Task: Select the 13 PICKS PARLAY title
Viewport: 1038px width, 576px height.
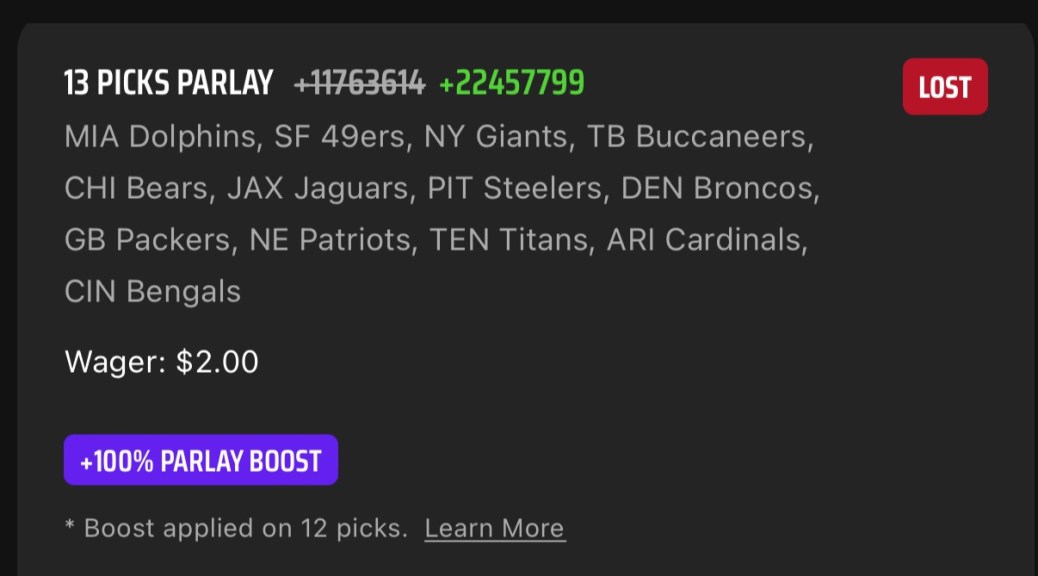Action: 168,83
